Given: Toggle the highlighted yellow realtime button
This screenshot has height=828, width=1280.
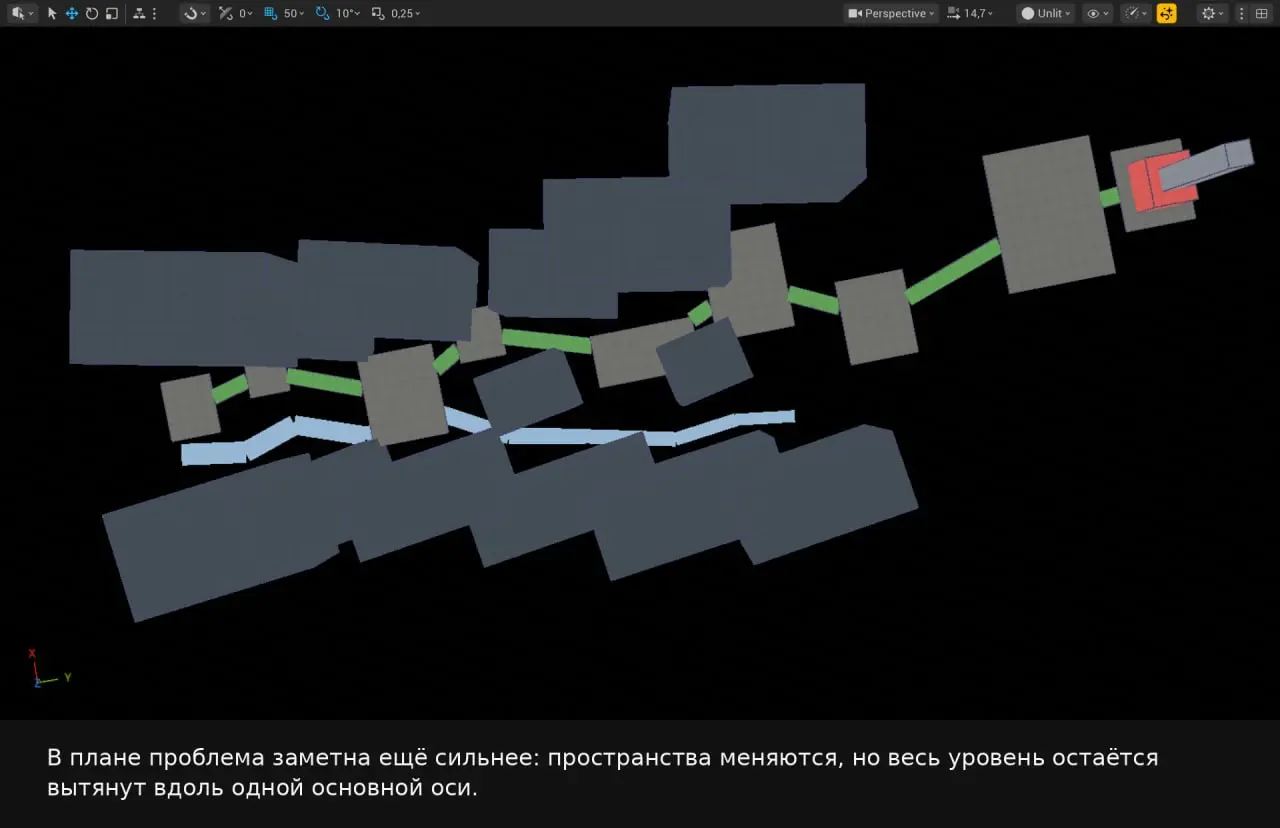Looking at the screenshot, I should (x=1166, y=13).
